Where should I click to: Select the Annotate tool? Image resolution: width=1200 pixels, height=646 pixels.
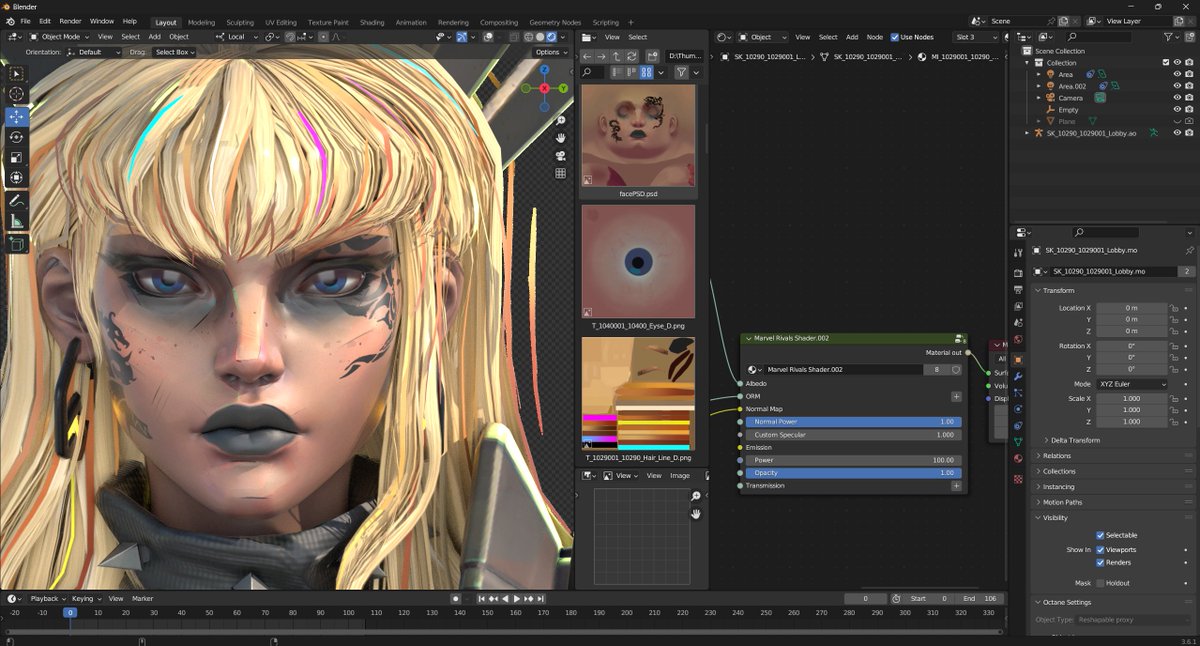tap(17, 201)
